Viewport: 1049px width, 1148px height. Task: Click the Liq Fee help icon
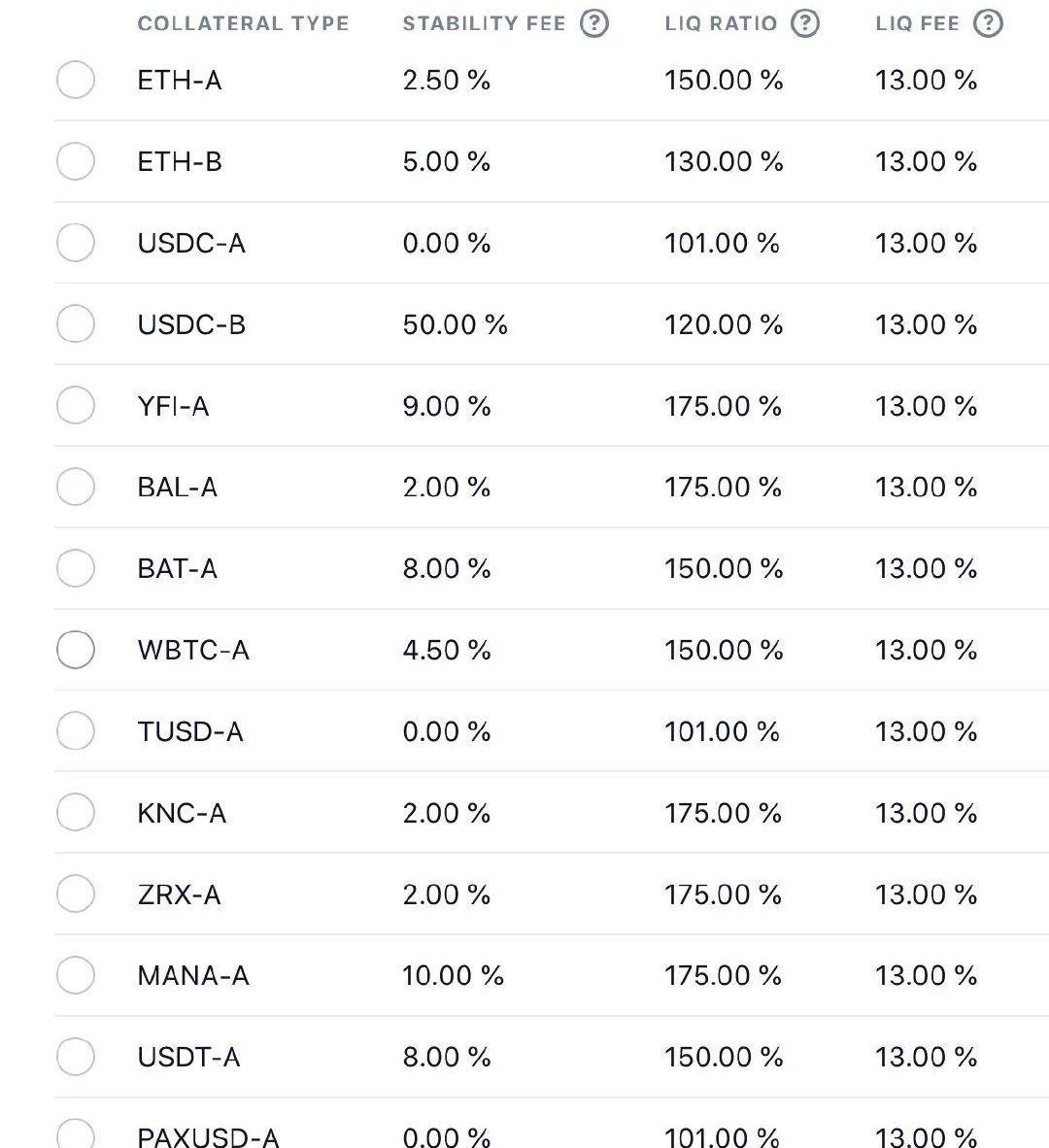click(988, 23)
